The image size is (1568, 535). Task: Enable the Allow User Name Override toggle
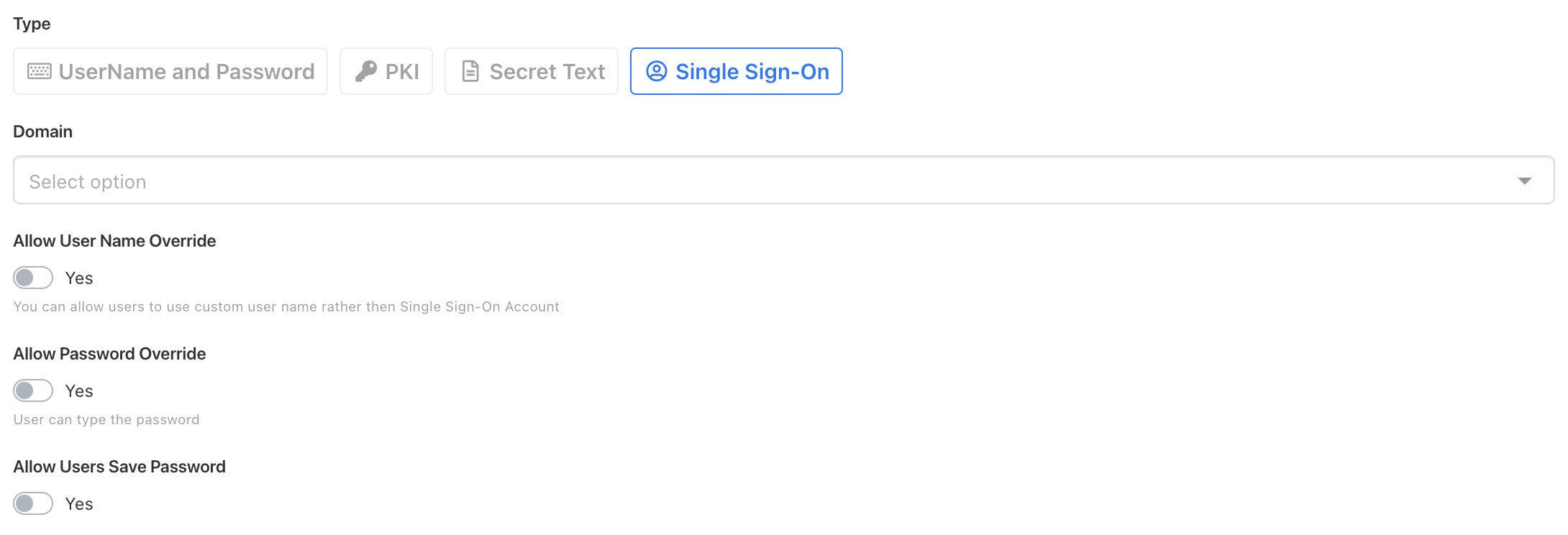pyautogui.click(x=33, y=278)
